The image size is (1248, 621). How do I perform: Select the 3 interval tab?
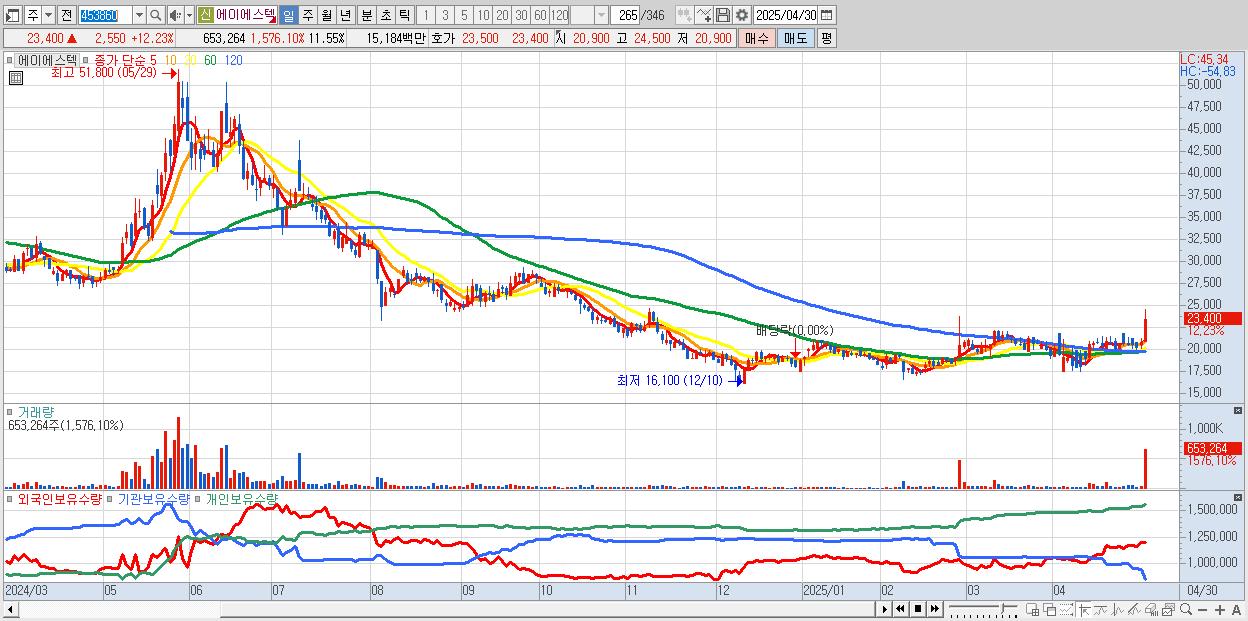(x=445, y=15)
